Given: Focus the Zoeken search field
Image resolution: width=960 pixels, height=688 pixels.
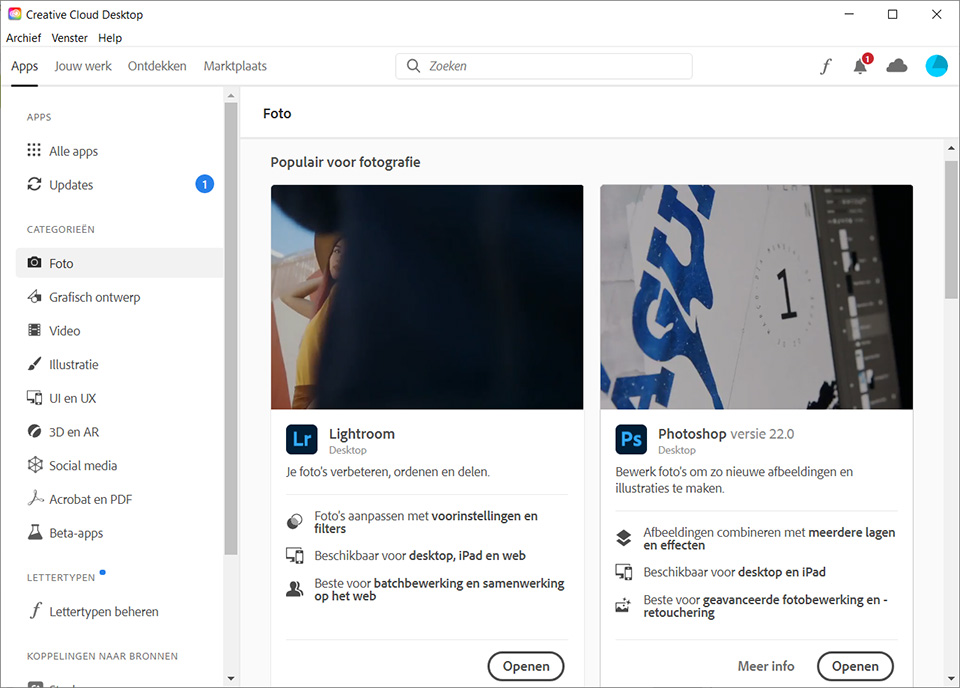Looking at the screenshot, I should coord(544,66).
